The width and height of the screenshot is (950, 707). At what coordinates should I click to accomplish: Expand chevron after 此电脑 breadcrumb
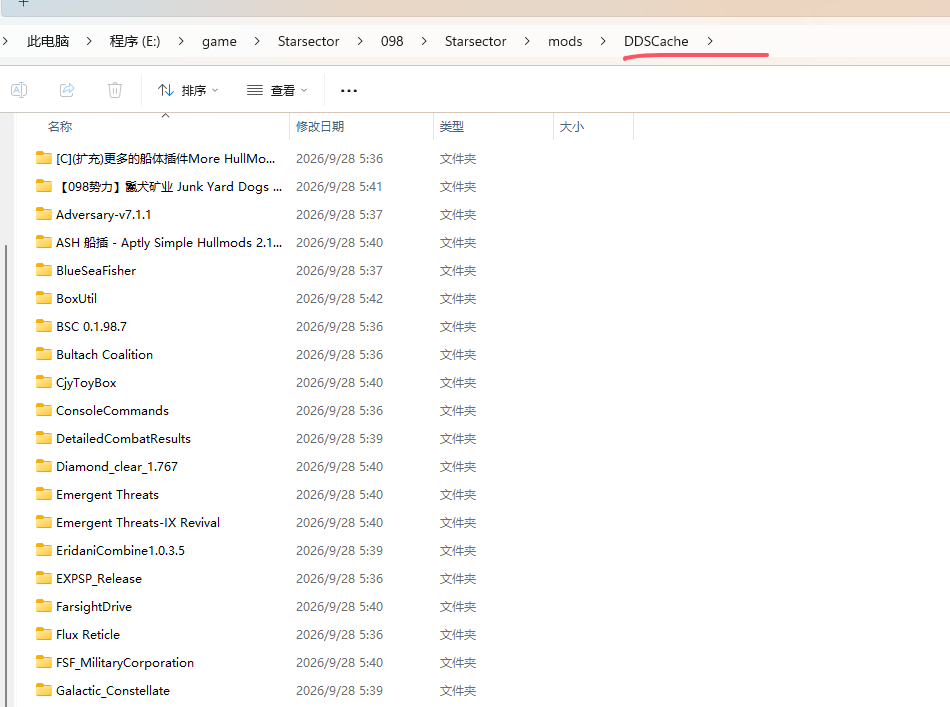(89, 41)
